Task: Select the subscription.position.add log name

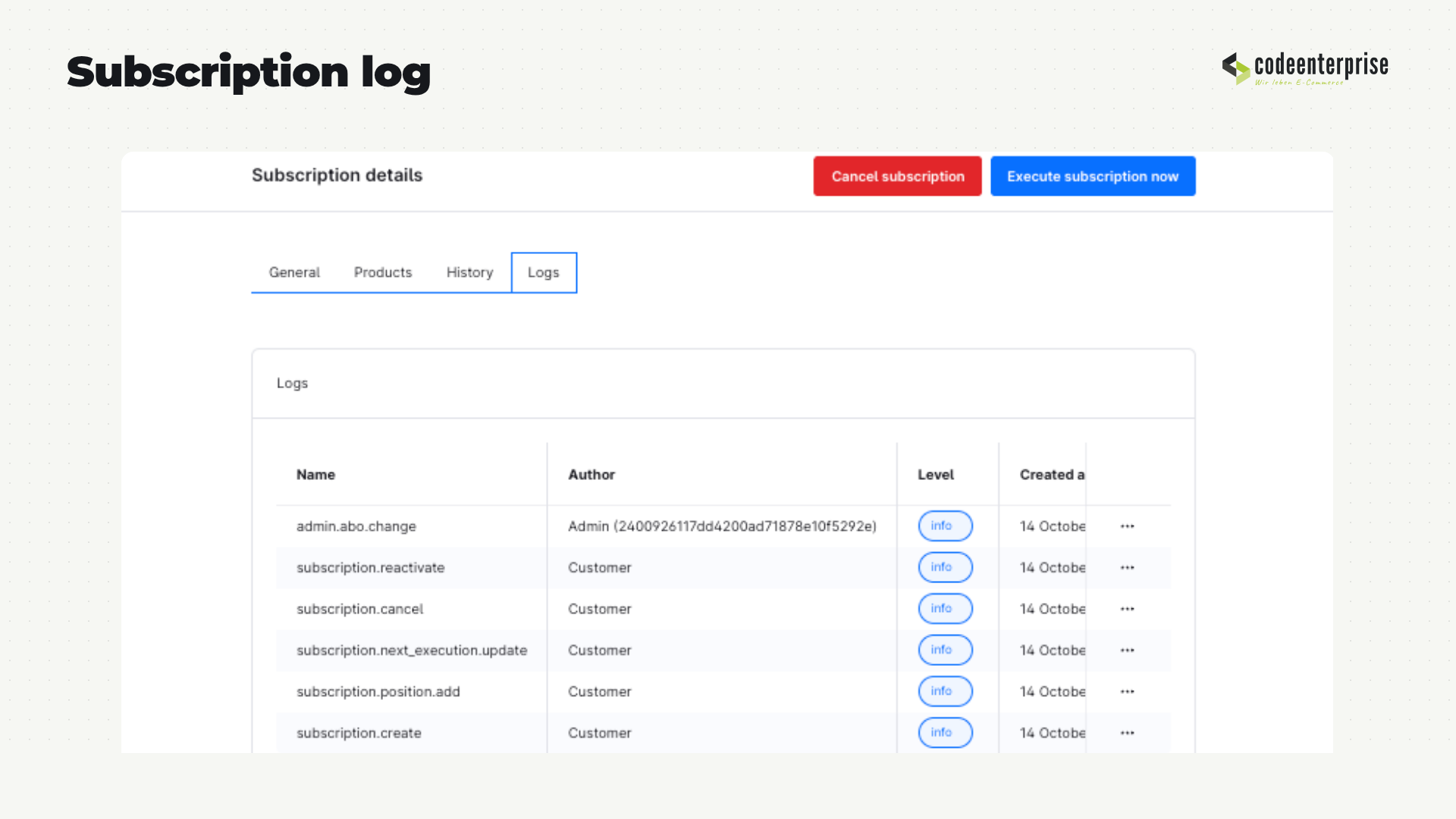Action: [378, 692]
